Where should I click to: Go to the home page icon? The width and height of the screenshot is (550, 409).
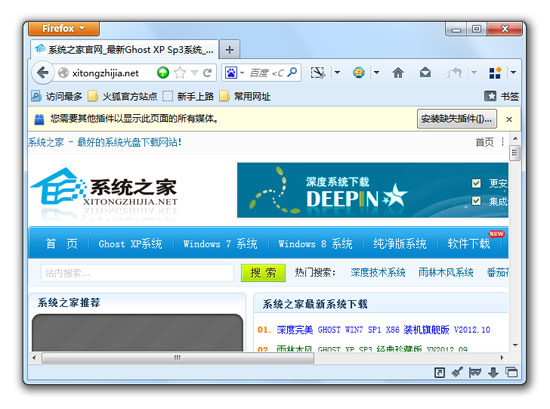pos(398,73)
